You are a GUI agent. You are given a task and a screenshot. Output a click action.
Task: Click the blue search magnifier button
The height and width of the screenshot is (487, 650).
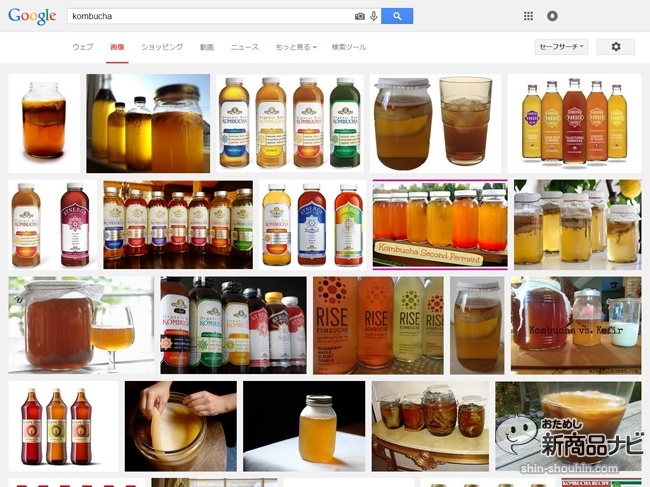point(397,16)
